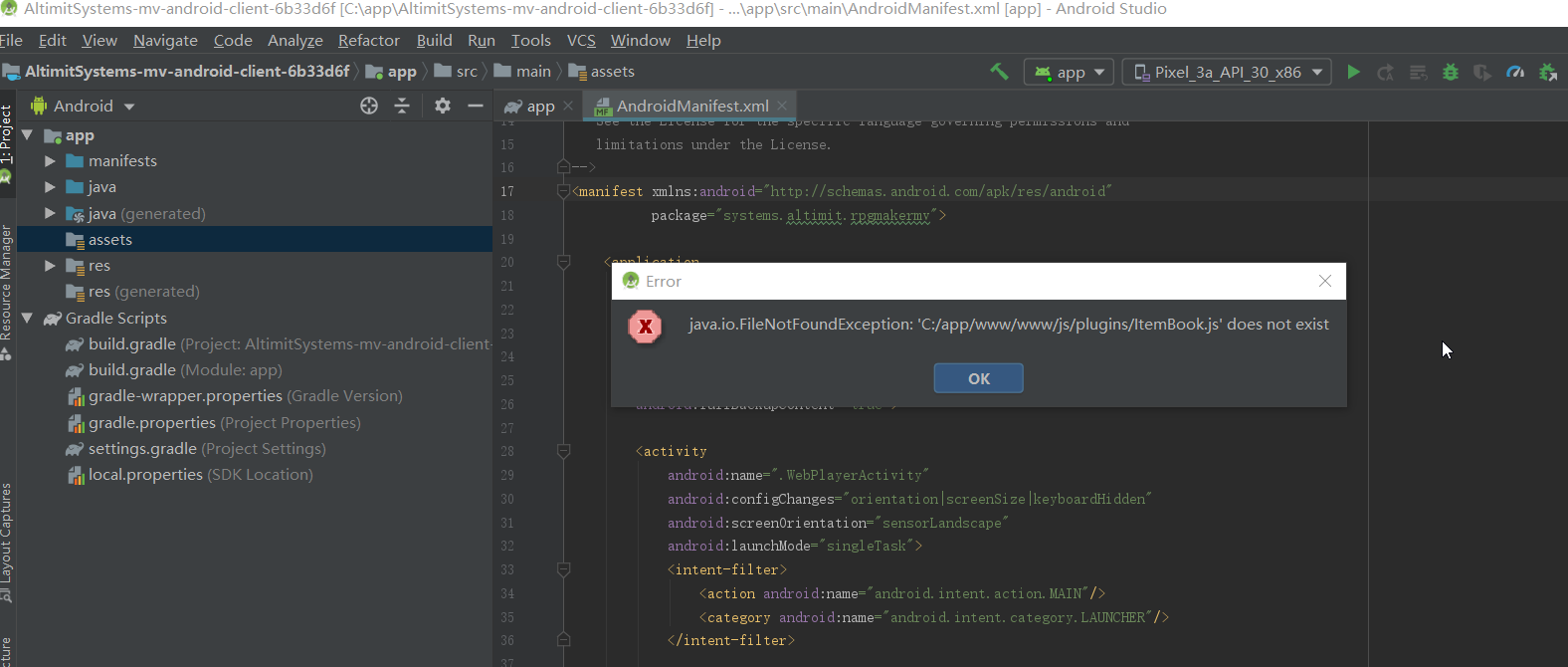Switch to the app editor tab

pyautogui.click(x=538, y=106)
